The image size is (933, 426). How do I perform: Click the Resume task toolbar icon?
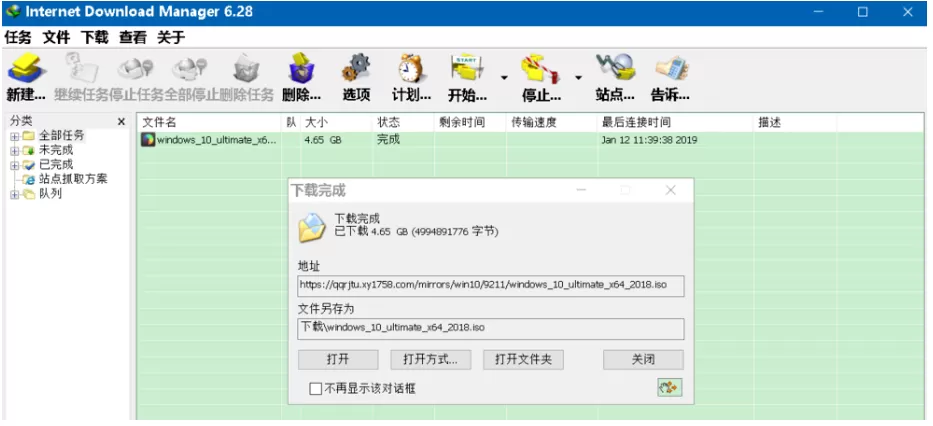[80, 68]
